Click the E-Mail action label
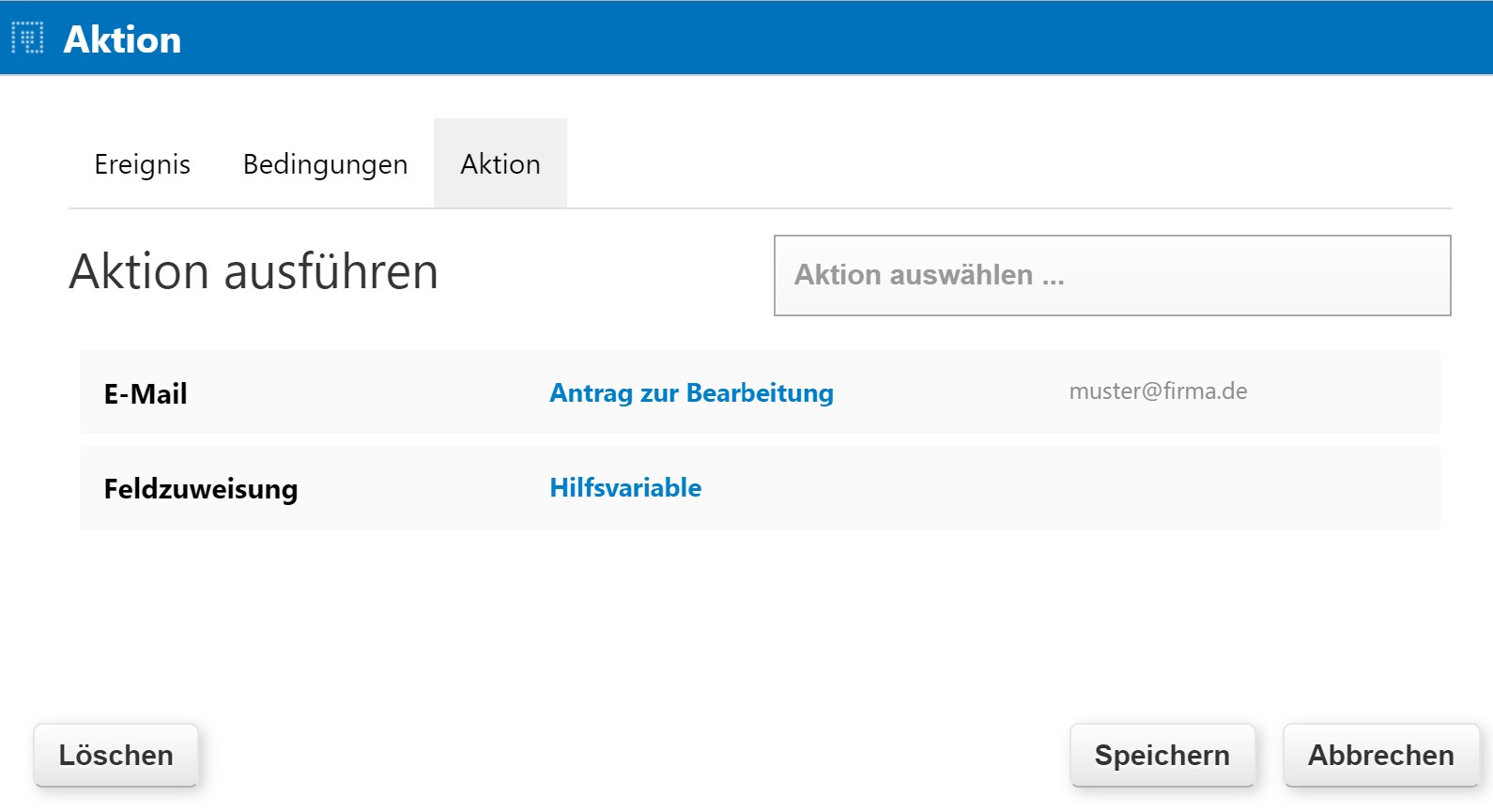Image resolution: width=1493 pixels, height=812 pixels. [x=146, y=393]
